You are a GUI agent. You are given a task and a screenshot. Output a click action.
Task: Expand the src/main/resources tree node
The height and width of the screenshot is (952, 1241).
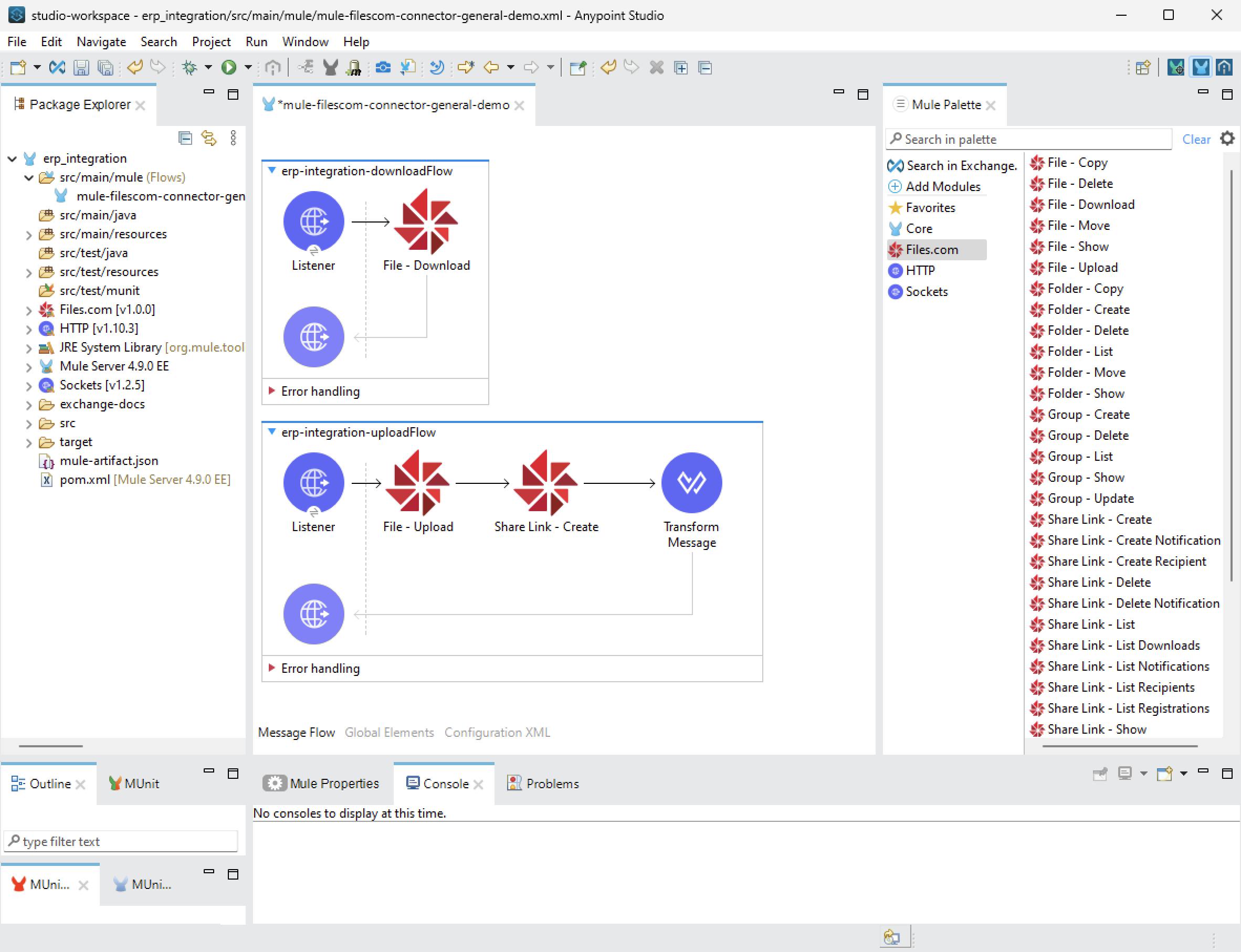point(29,234)
